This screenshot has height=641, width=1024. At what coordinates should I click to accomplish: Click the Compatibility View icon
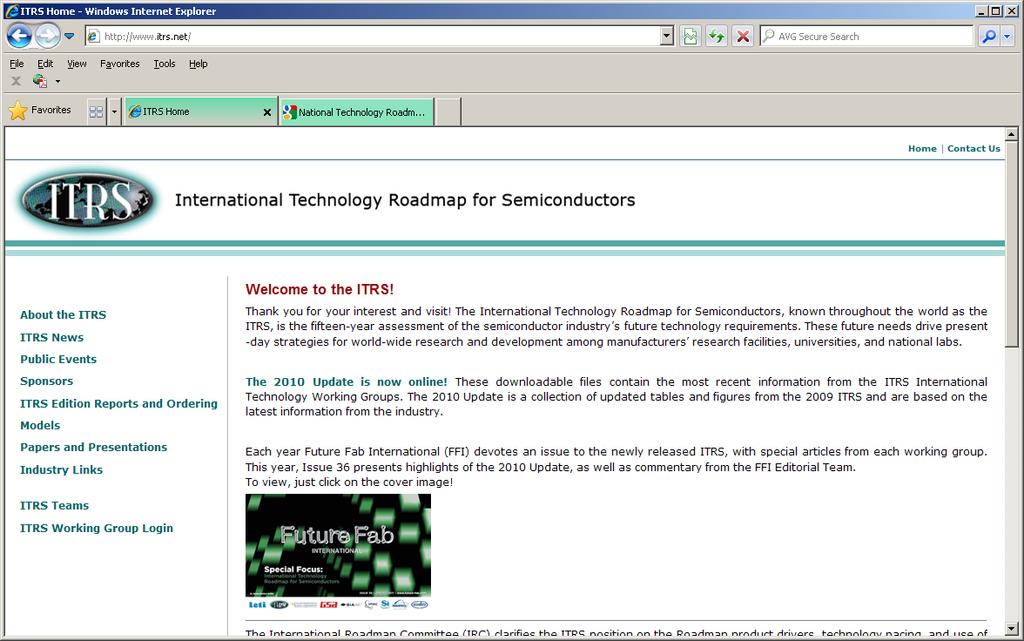(x=690, y=37)
